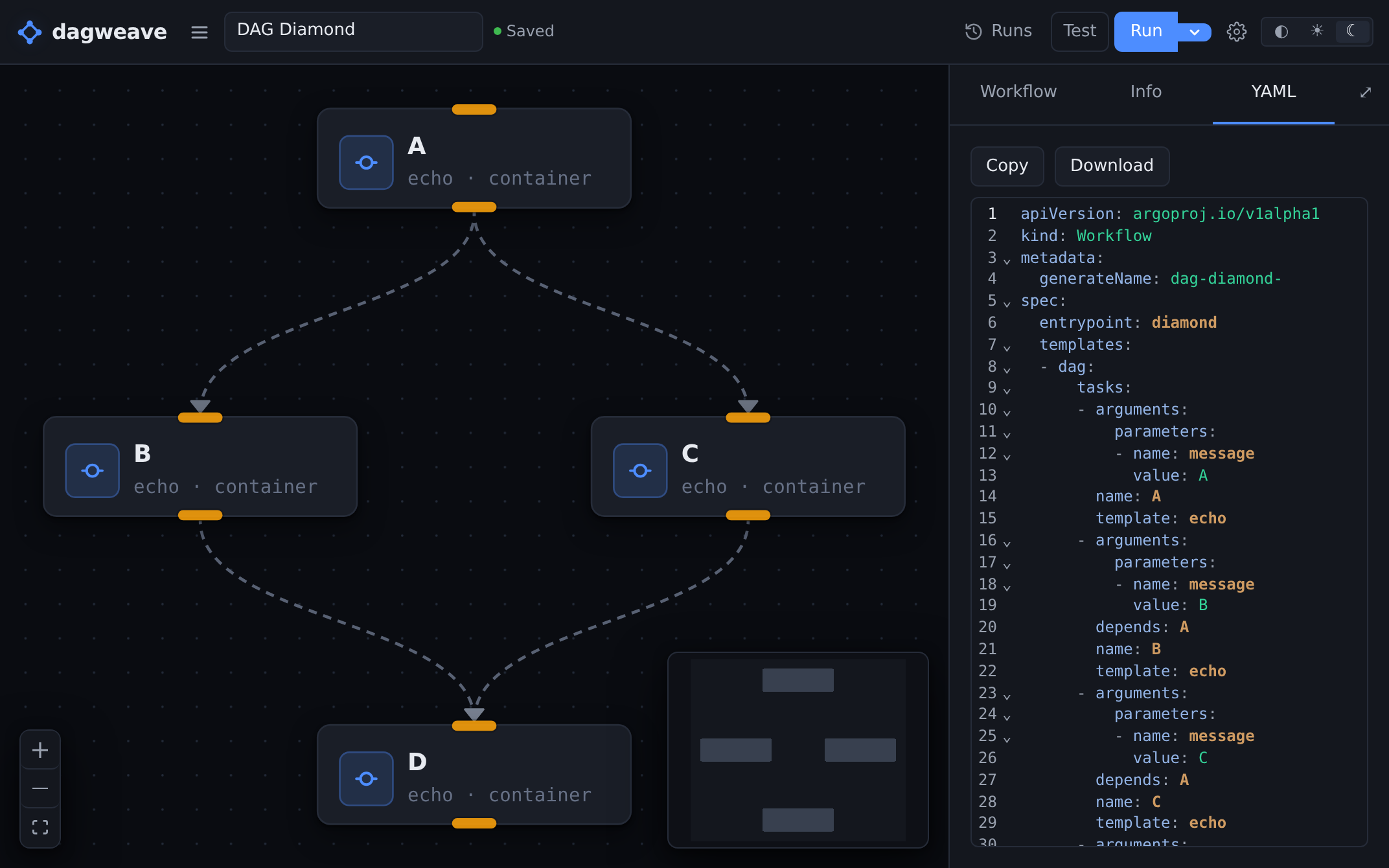Collapse the parameters fold on line 24
This screenshot has width=1389, height=868.
(x=1007, y=717)
